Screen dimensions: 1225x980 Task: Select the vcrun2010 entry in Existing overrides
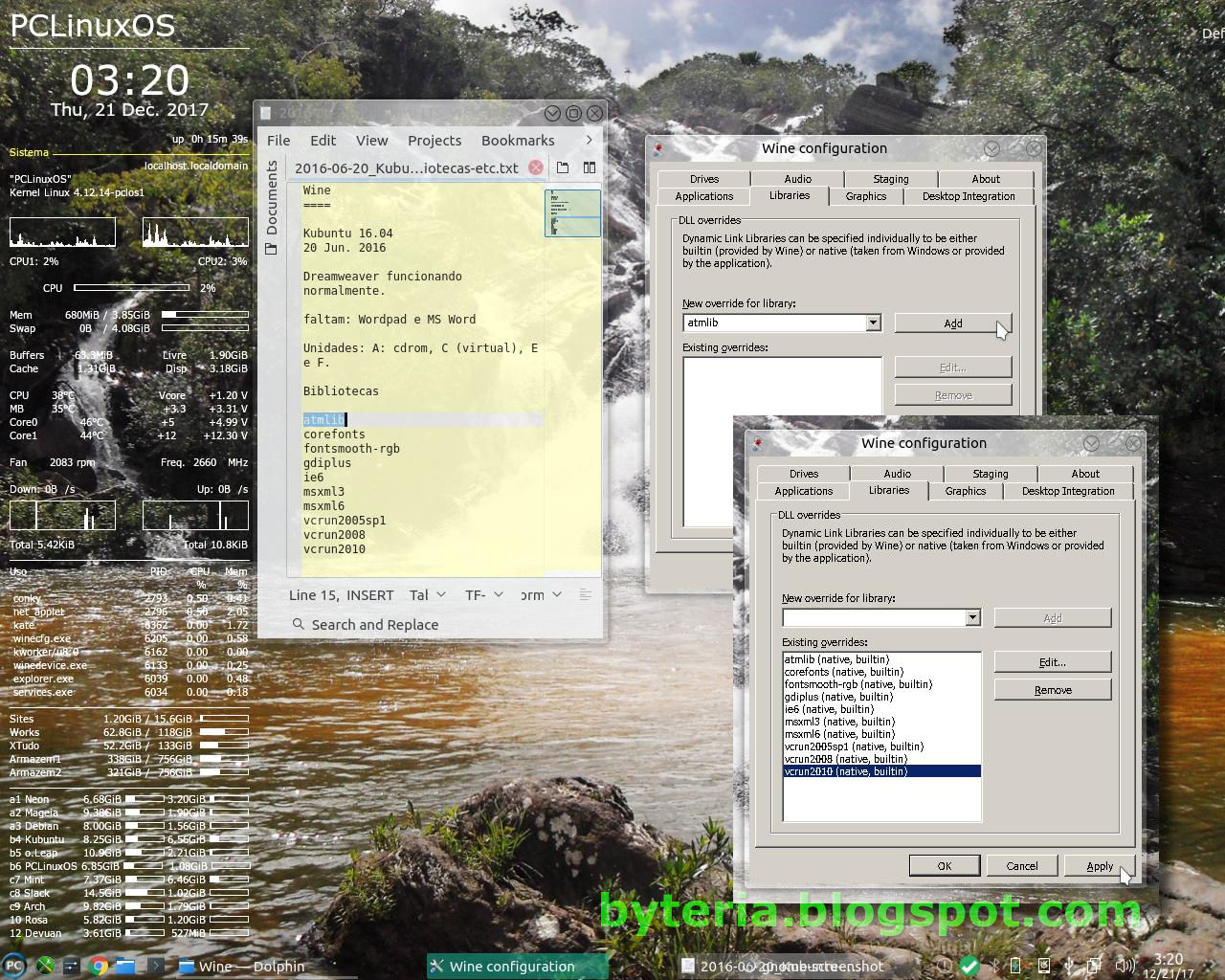click(x=846, y=770)
